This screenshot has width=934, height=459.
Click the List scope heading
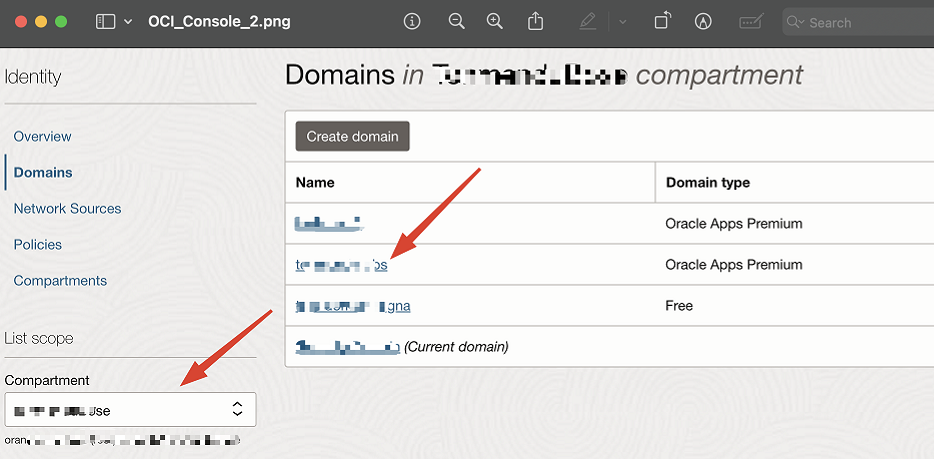coord(39,338)
